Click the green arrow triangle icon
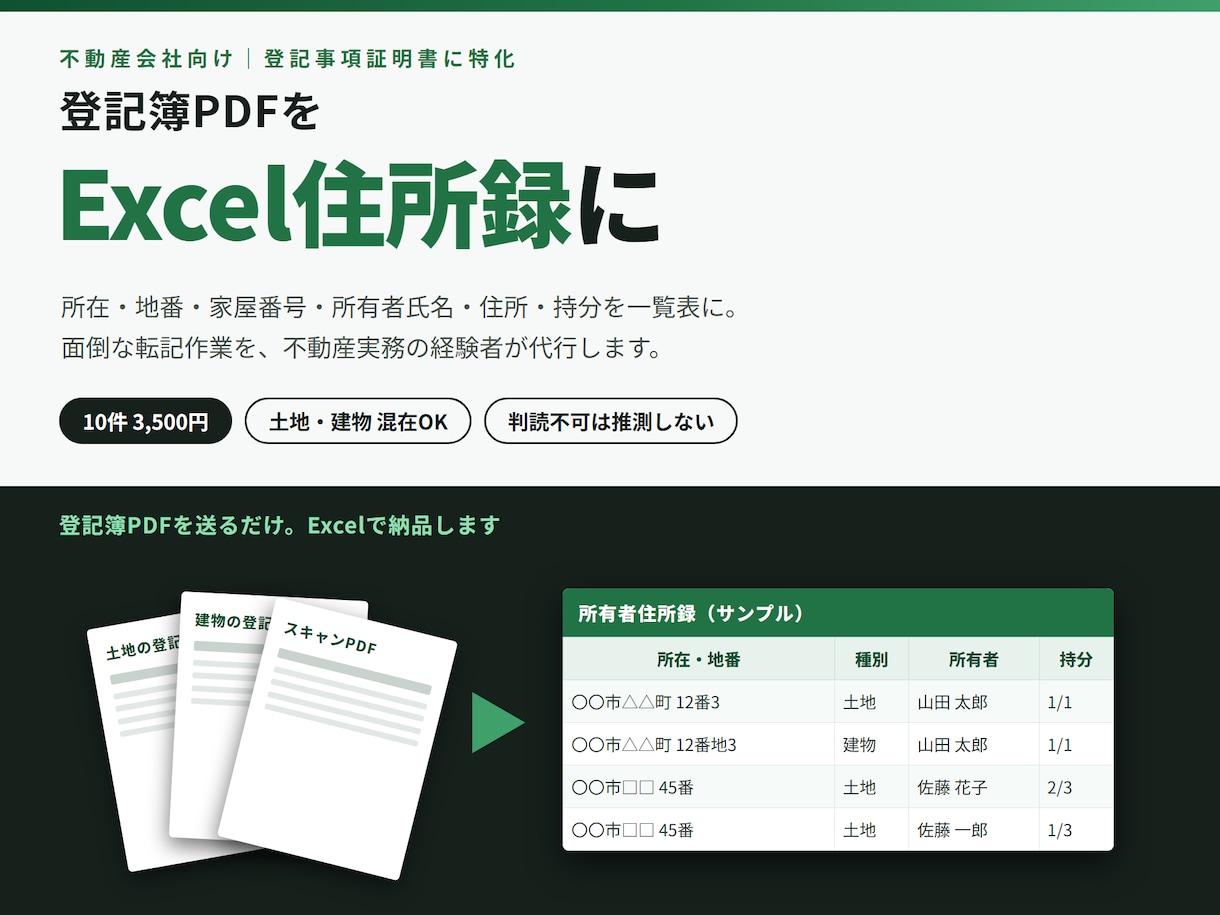 pos(498,722)
